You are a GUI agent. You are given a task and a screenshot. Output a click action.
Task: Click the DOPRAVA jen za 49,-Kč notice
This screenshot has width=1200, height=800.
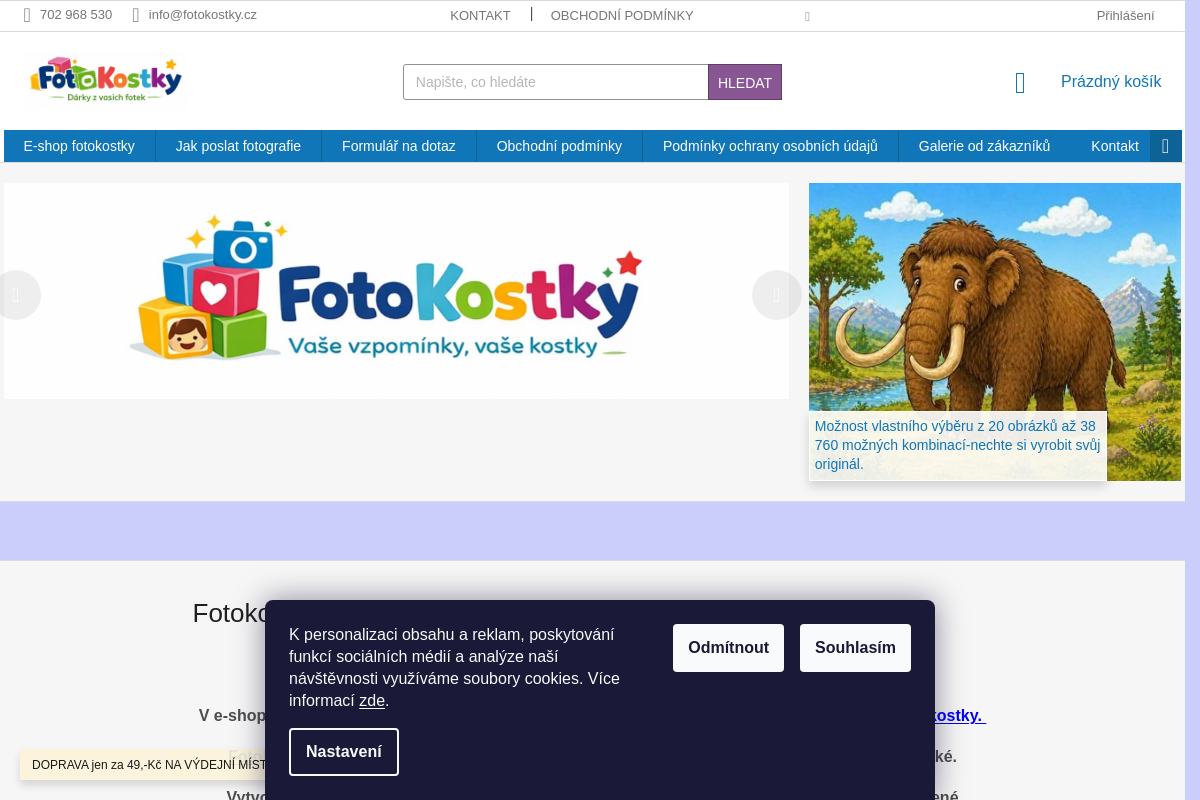pyautogui.click(x=143, y=765)
